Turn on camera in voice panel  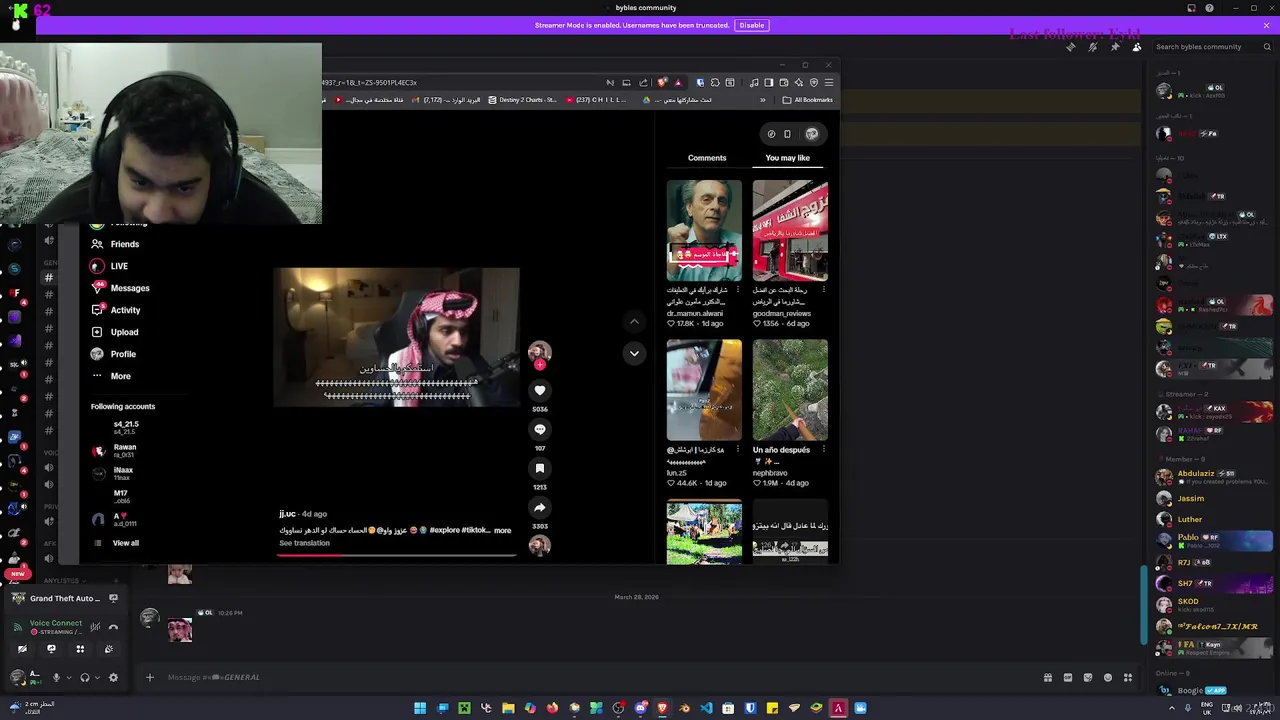22,649
